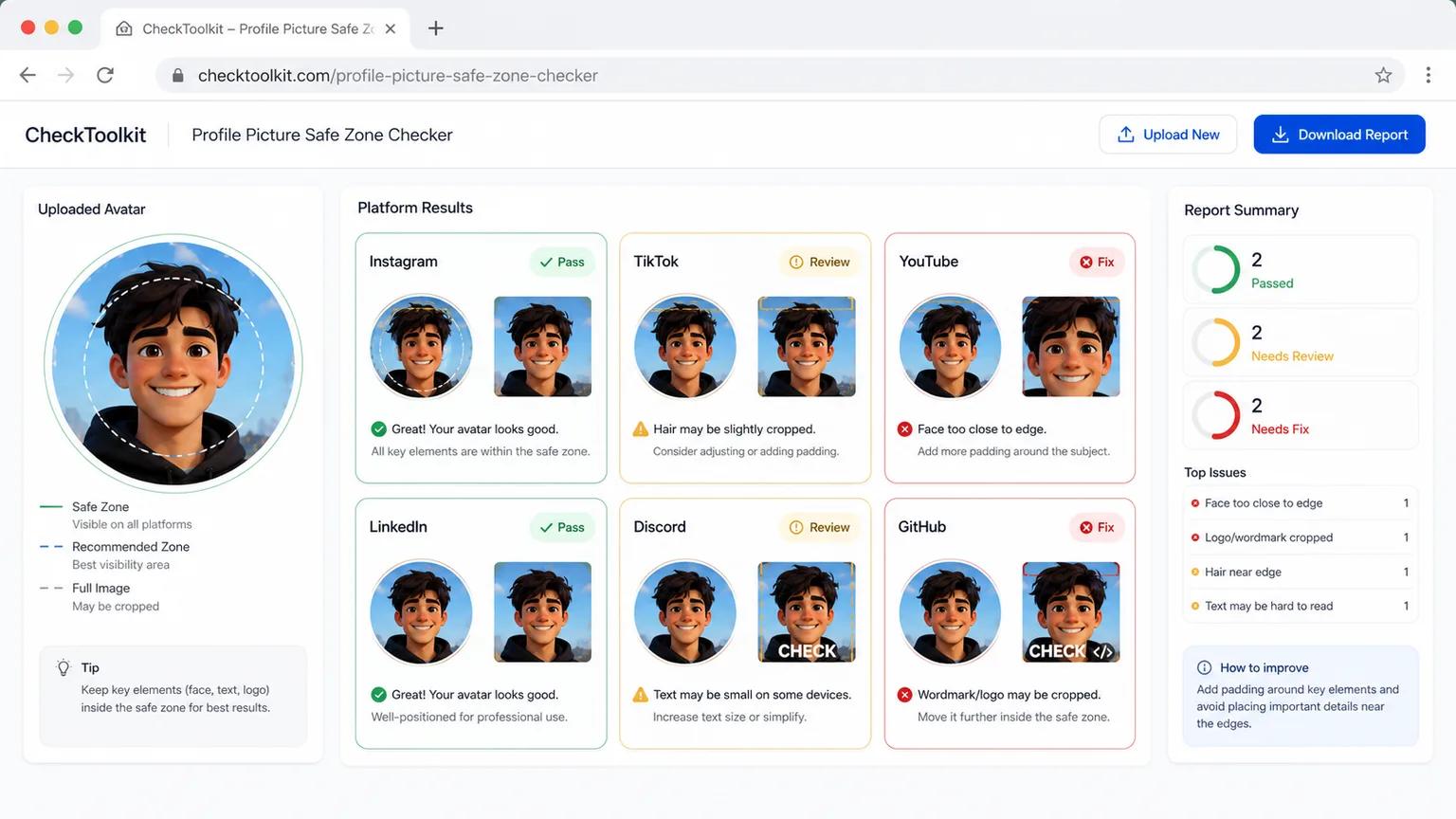Select the Logo/wordmark cropped issue
The width and height of the screenshot is (1456, 819).
(x=1301, y=537)
